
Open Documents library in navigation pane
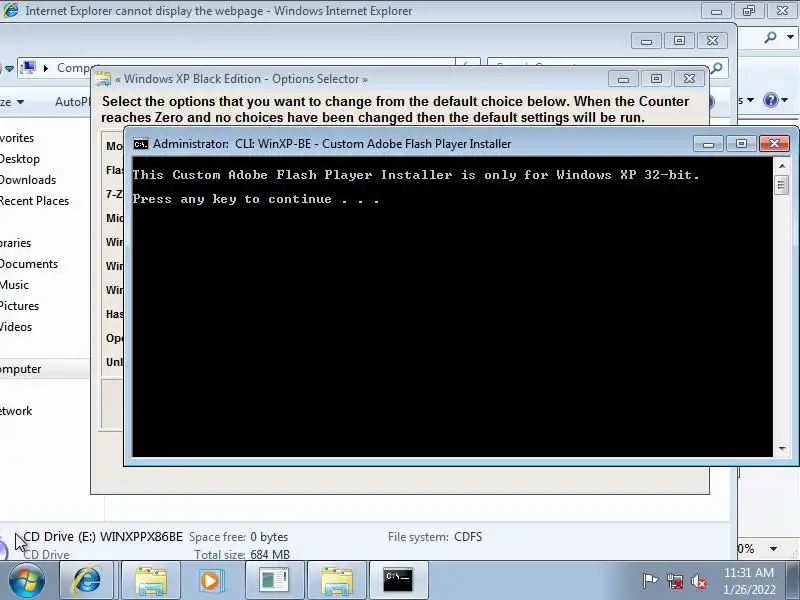click(x=29, y=264)
